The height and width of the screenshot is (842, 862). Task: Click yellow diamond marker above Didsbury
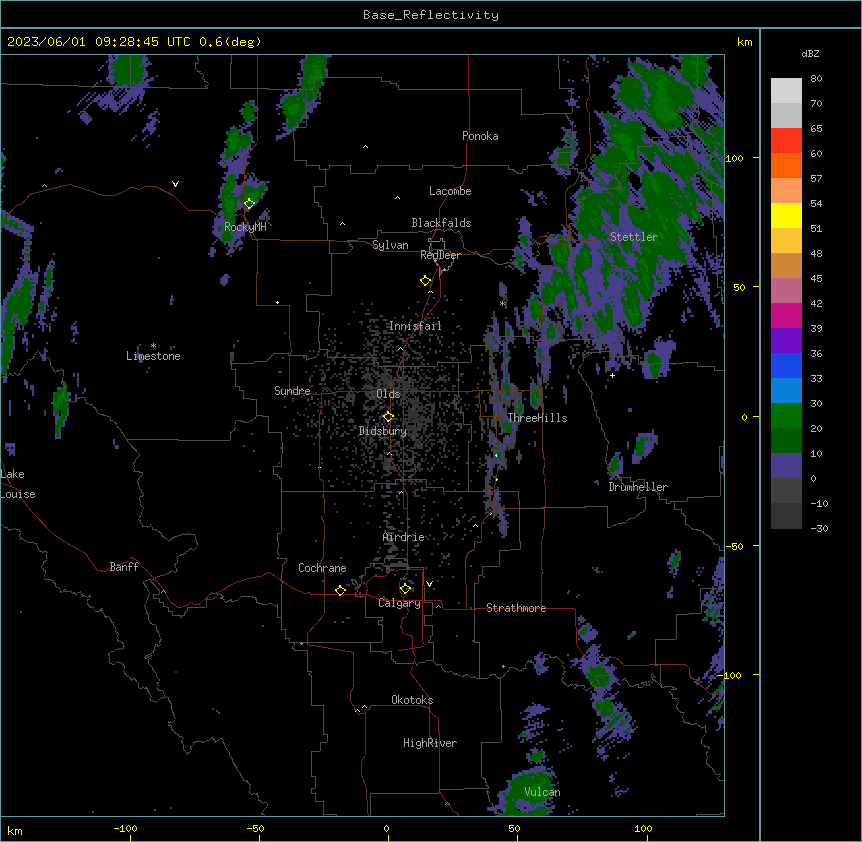389,417
